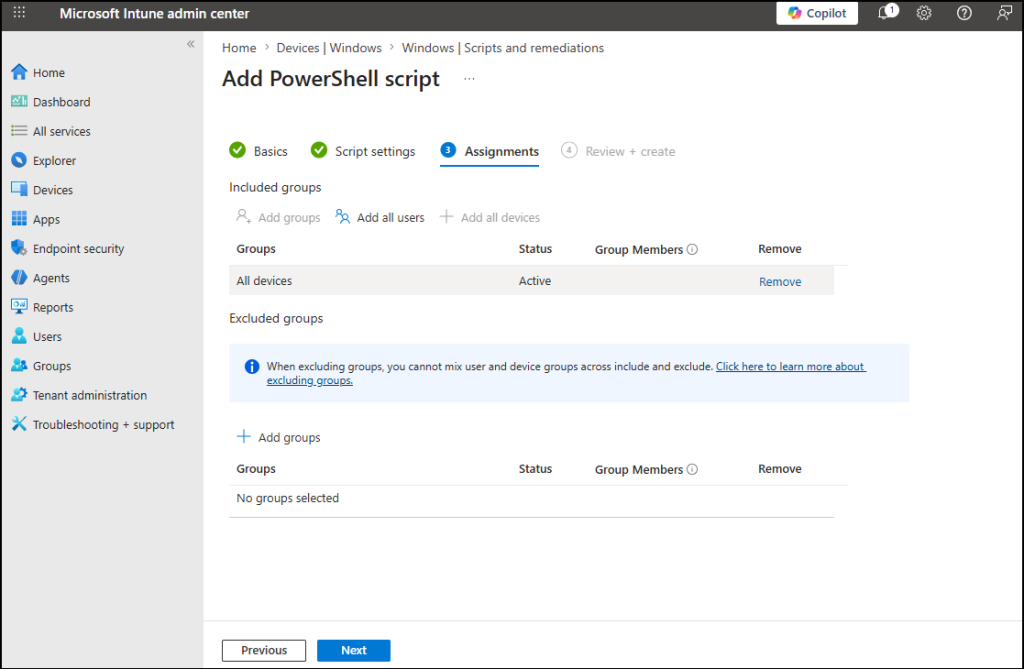The height and width of the screenshot is (669, 1024).
Task: Collapse the left navigation pane
Action: click(x=191, y=44)
